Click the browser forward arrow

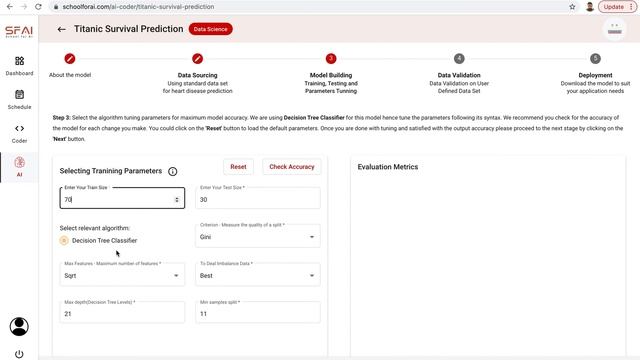(x=24, y=7)
